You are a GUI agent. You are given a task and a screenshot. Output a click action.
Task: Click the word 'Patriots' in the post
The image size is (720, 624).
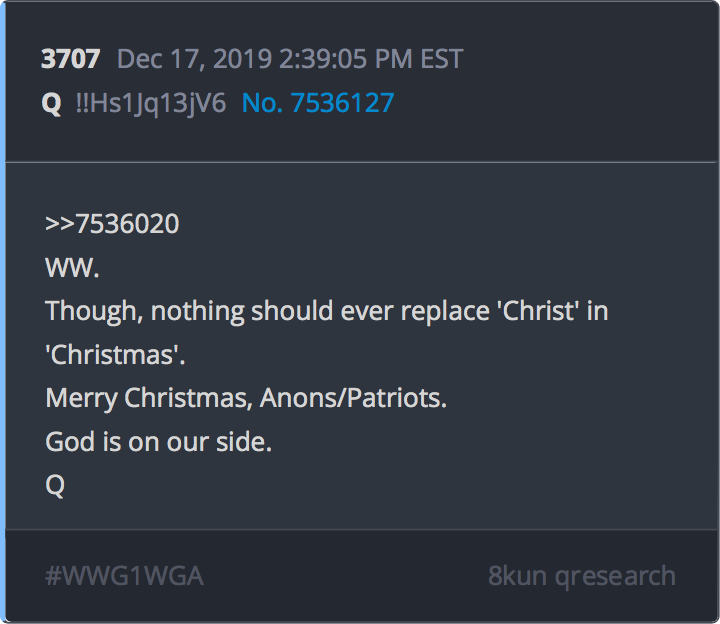click(396, 398)
